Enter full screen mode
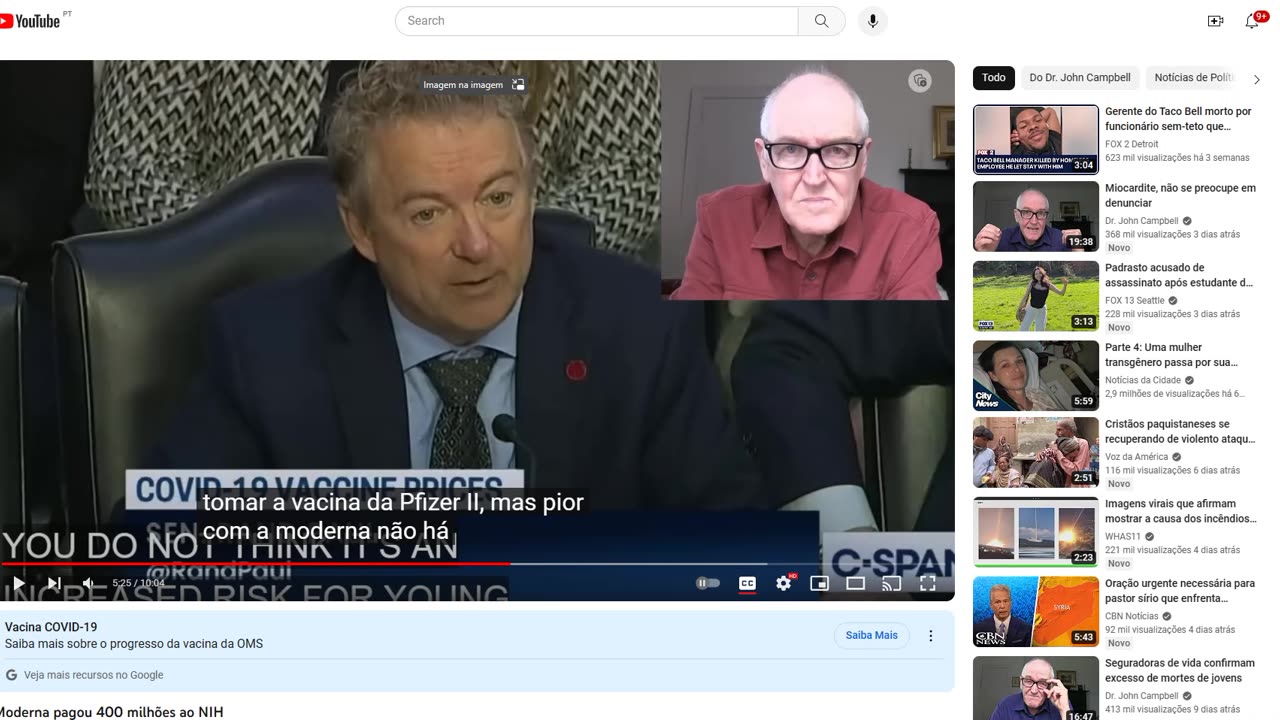This screenshot has height=720, width=1280. 928,583
